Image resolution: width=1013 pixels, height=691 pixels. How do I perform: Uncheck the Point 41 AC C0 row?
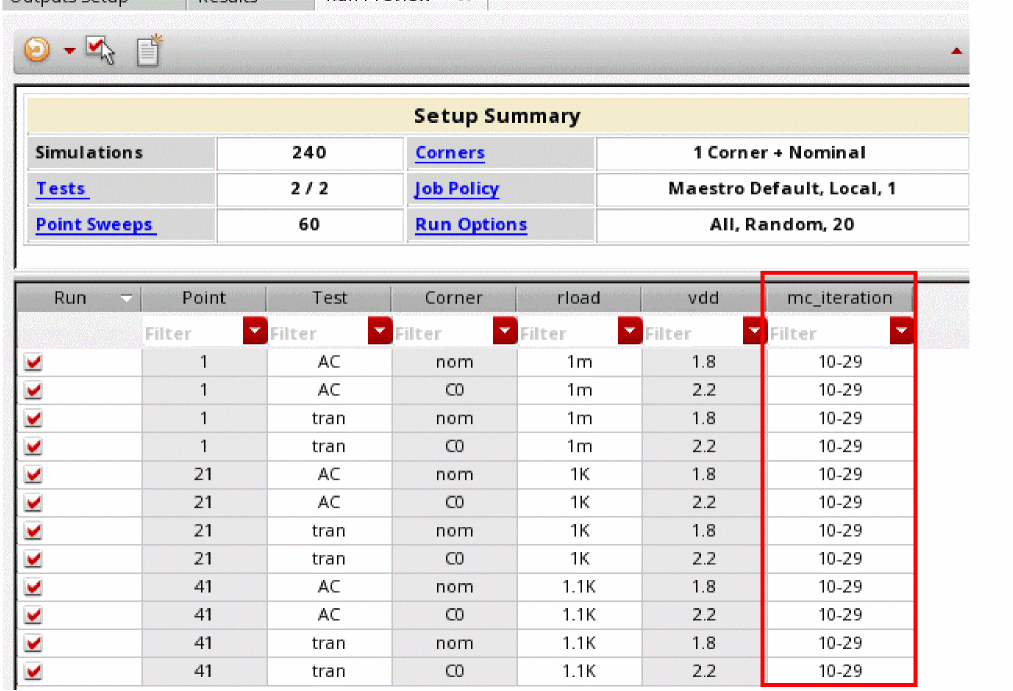[x=34, y=615]
